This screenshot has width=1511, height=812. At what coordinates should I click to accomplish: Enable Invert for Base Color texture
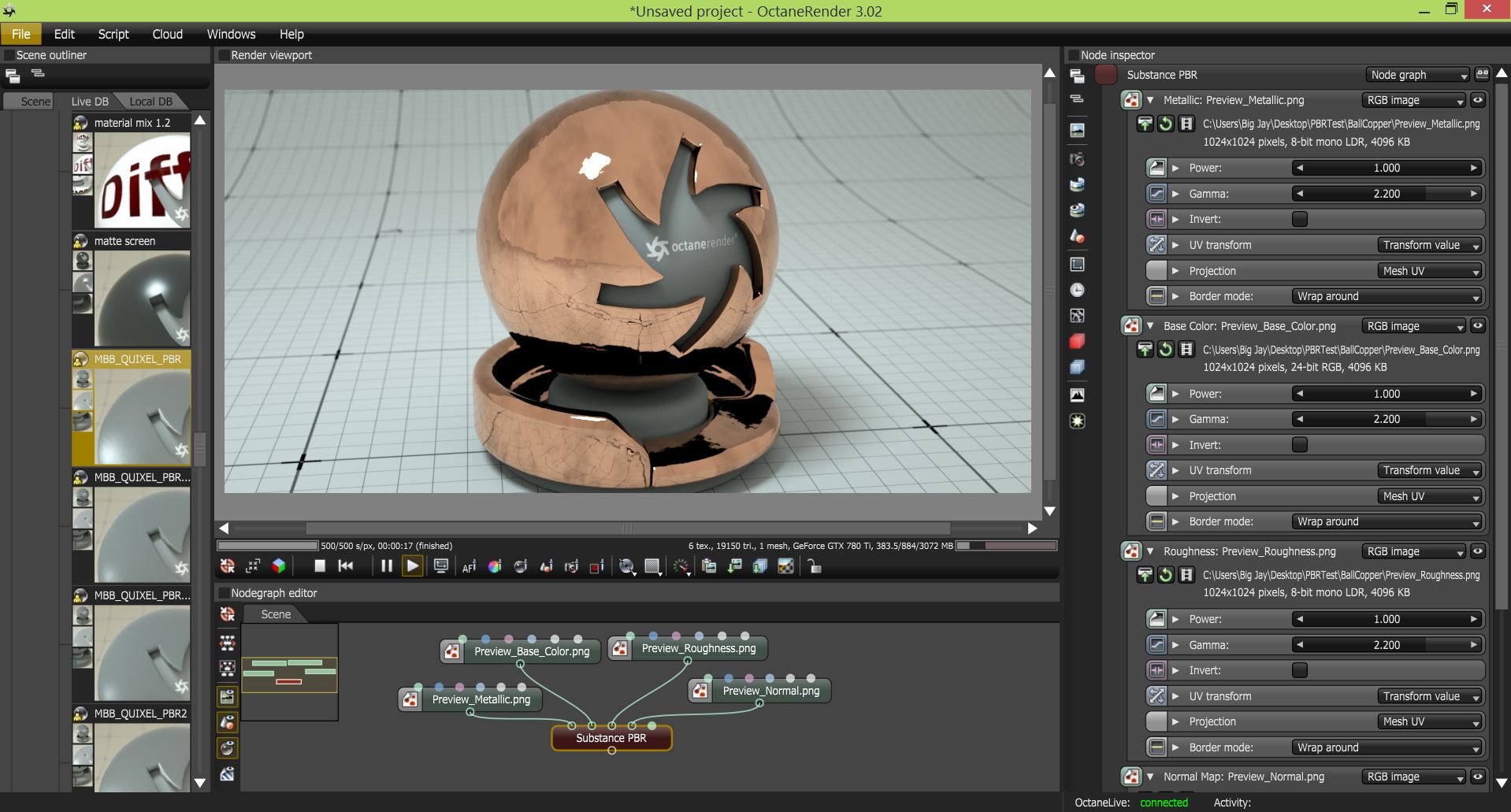tap(1300, 445)
